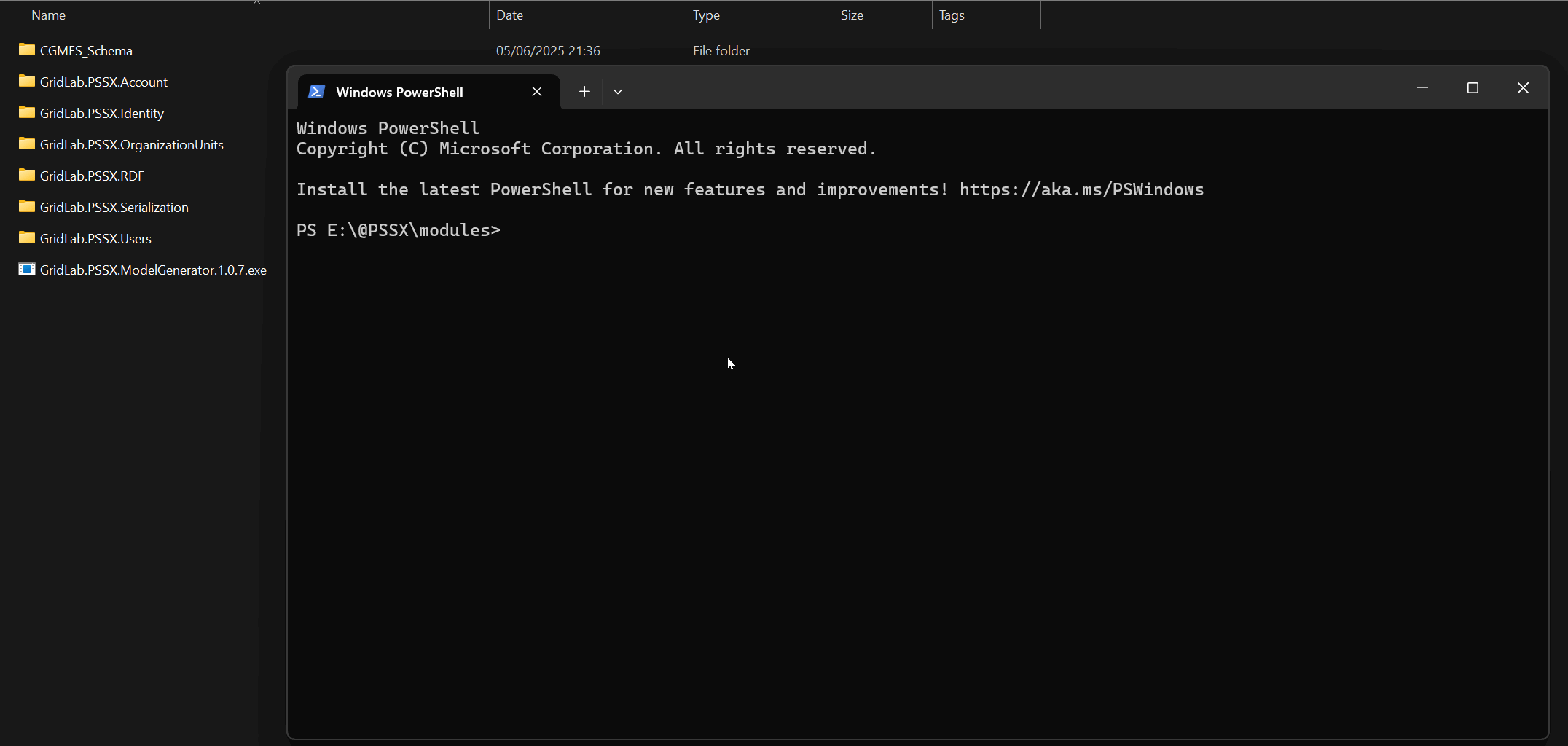Image resolution: width=1568 pixels, height=746 pixels.
Task: Click the GridLab.PSSX.OrganizationUnits name
Action: point(132,145)
